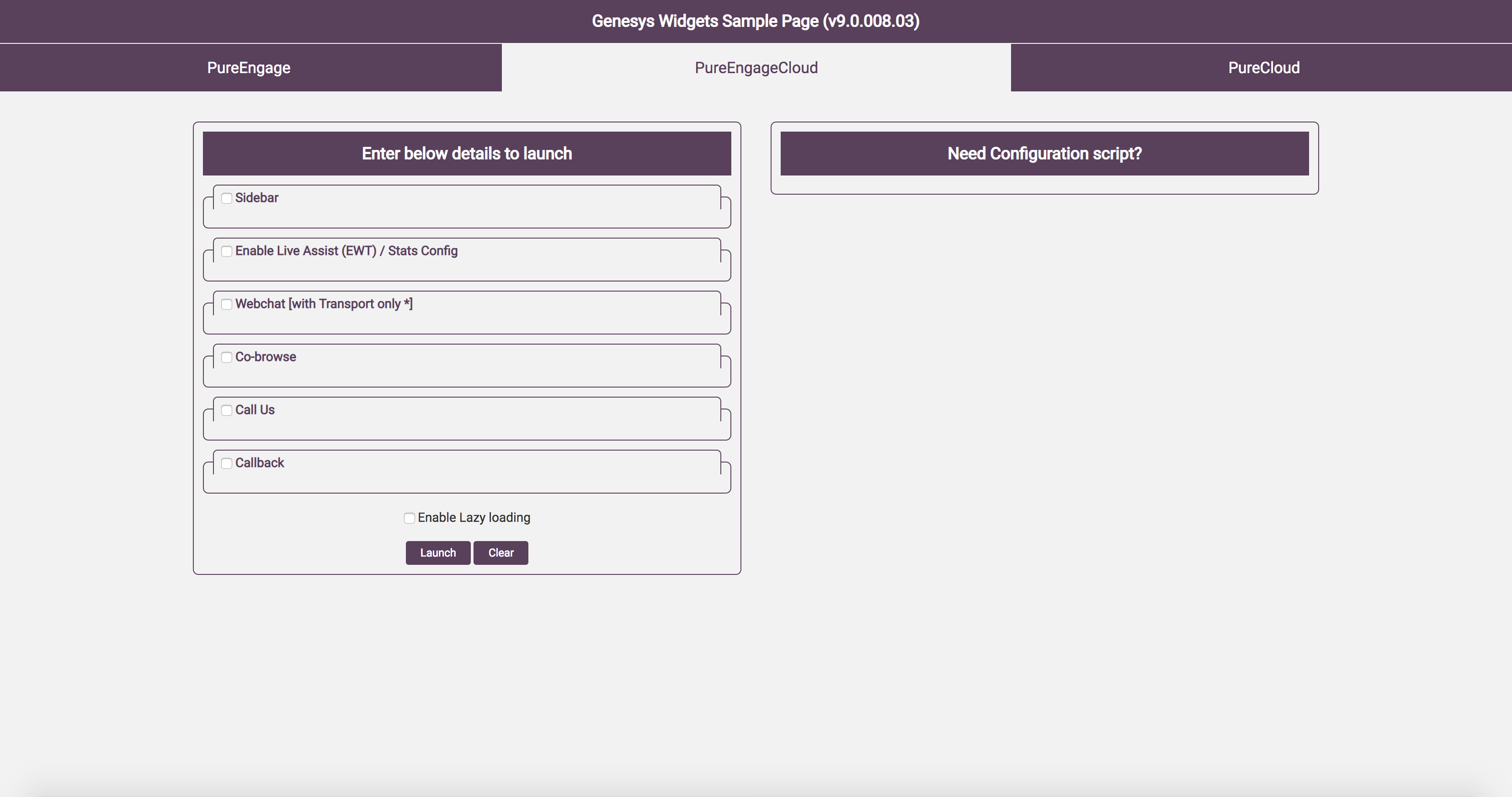
Task: Check the Webchat with Transport only box
Action: (x=227, y=304)
